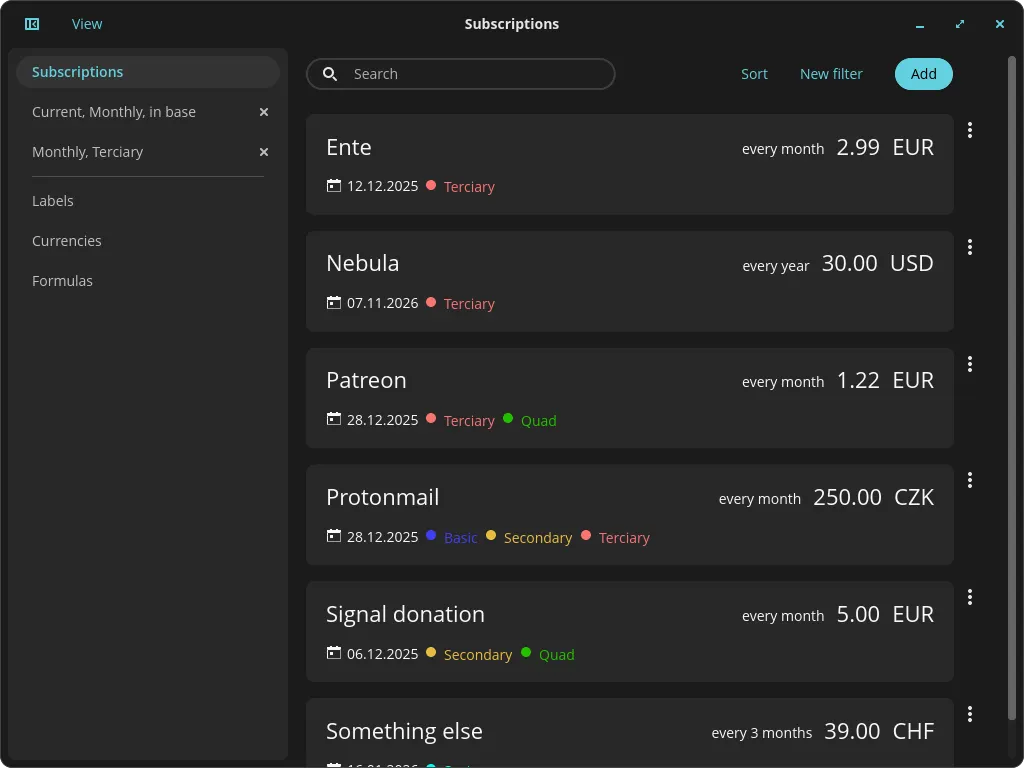
Task: Select the Nebula subscription title
Action: pyautogui.click(x=362, y=263)
